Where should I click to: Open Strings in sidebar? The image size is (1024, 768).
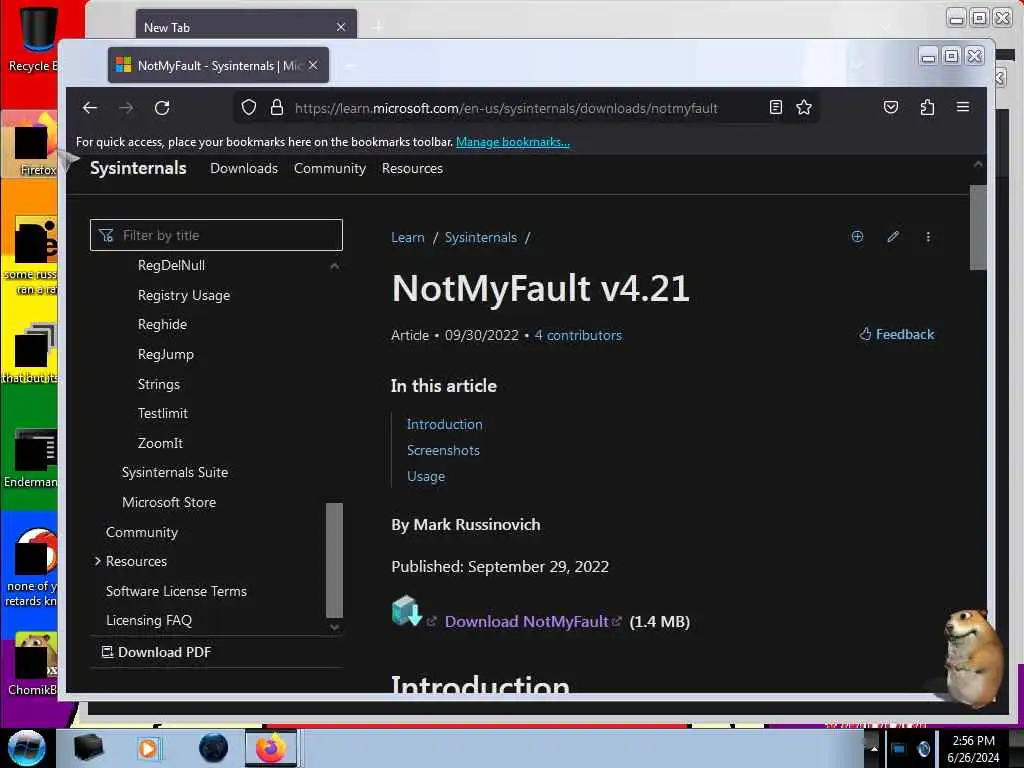(x=159, y=384)
